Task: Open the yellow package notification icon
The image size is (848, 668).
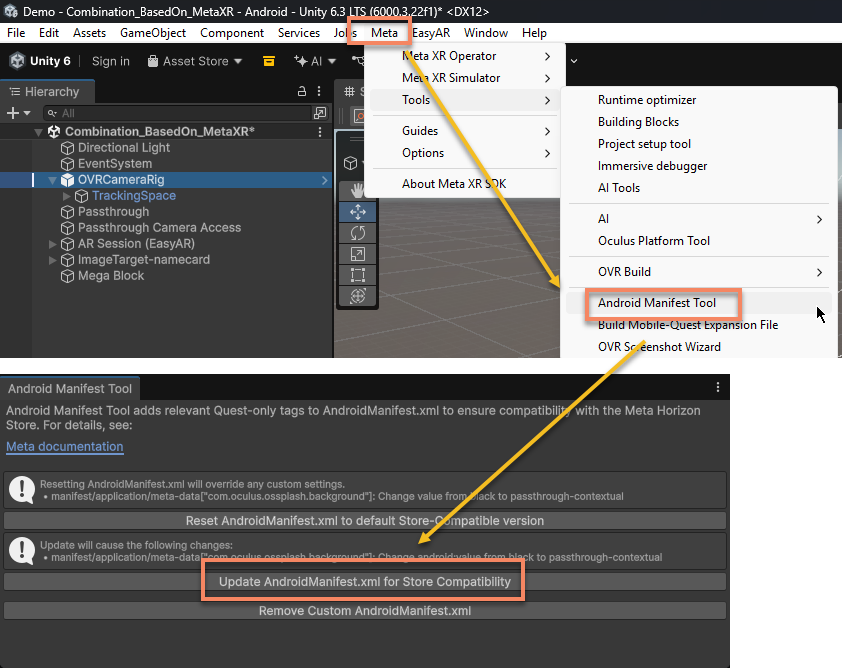Action: click(269, 61)
